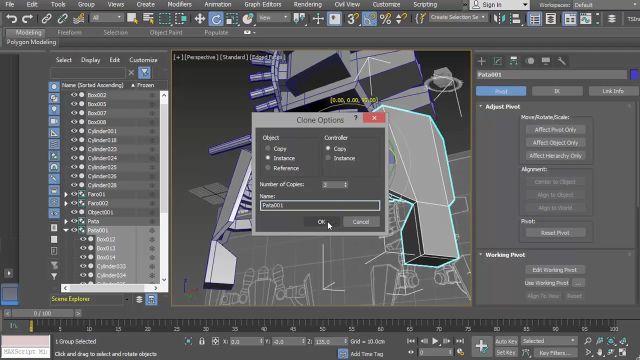This screenshot has height=360, width=640.
Task: Click the Number of Copies spinner arrows
Action: coord(346,184)
